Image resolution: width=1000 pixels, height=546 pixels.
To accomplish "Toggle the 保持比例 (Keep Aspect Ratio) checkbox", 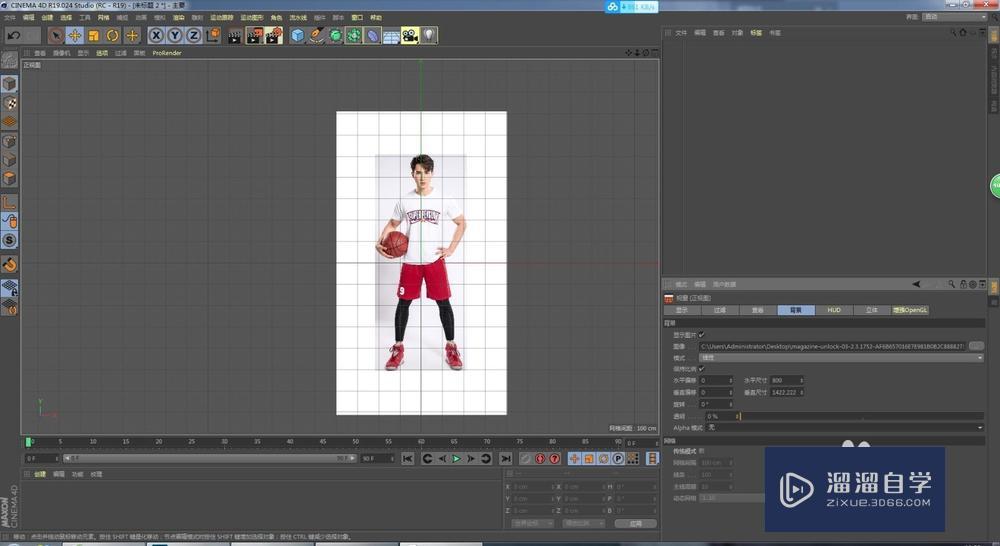I will click(x=702, y=369).
